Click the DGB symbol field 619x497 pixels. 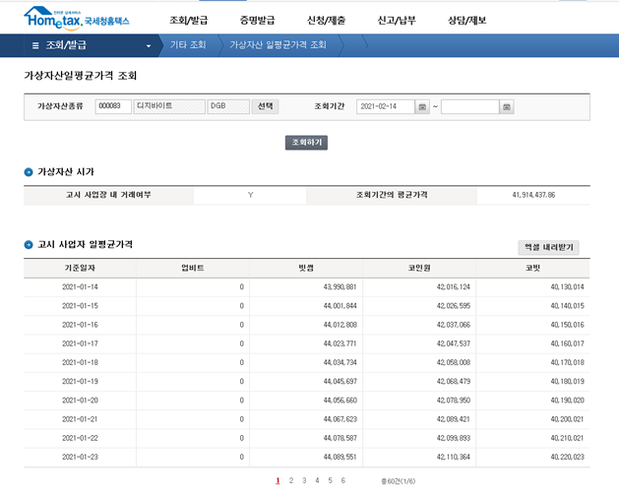click(x=229, y=106)
